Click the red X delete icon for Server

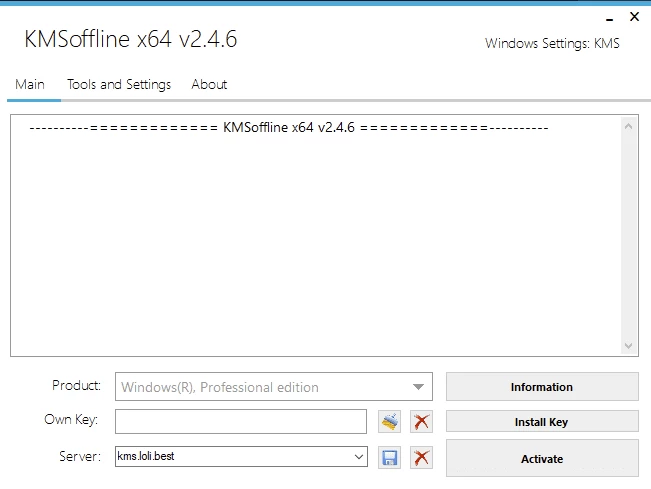[422, 458]
